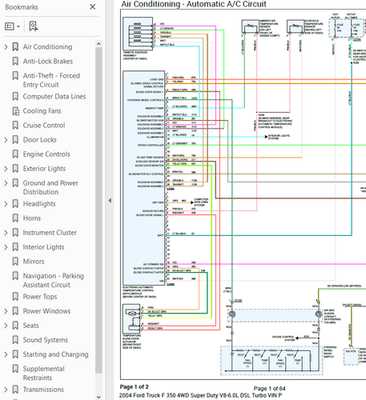The height and width of the screenshot is (400, 366).
Task: Click the 'Page 1 of 84' label
Action: (270, 388)
